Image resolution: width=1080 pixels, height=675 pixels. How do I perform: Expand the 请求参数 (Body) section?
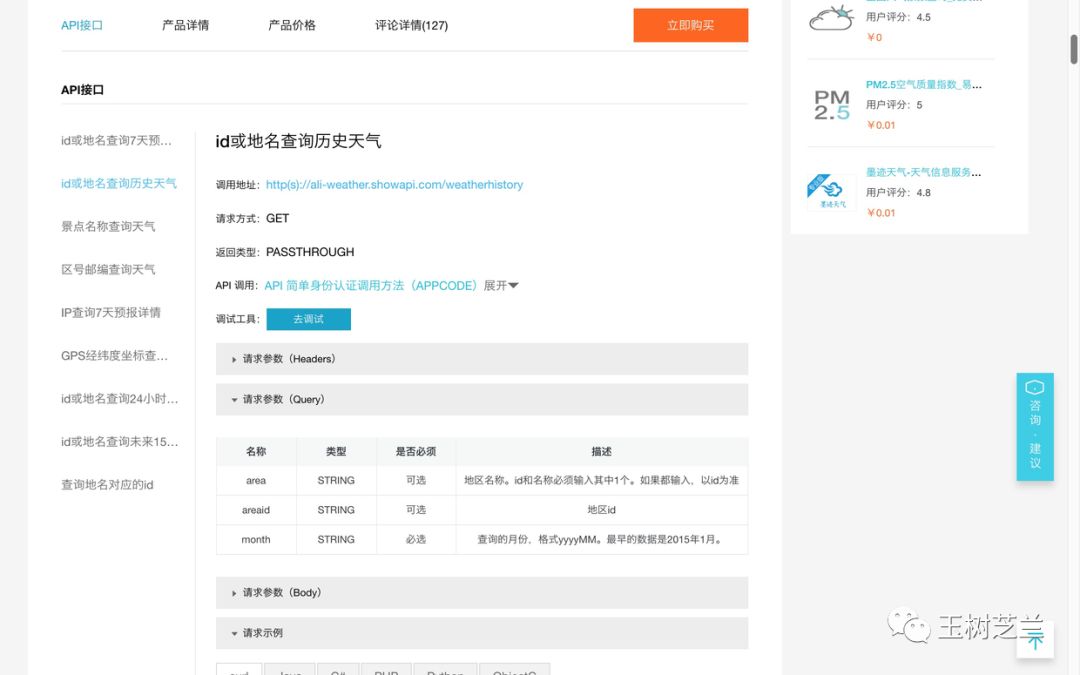point(481,592)
